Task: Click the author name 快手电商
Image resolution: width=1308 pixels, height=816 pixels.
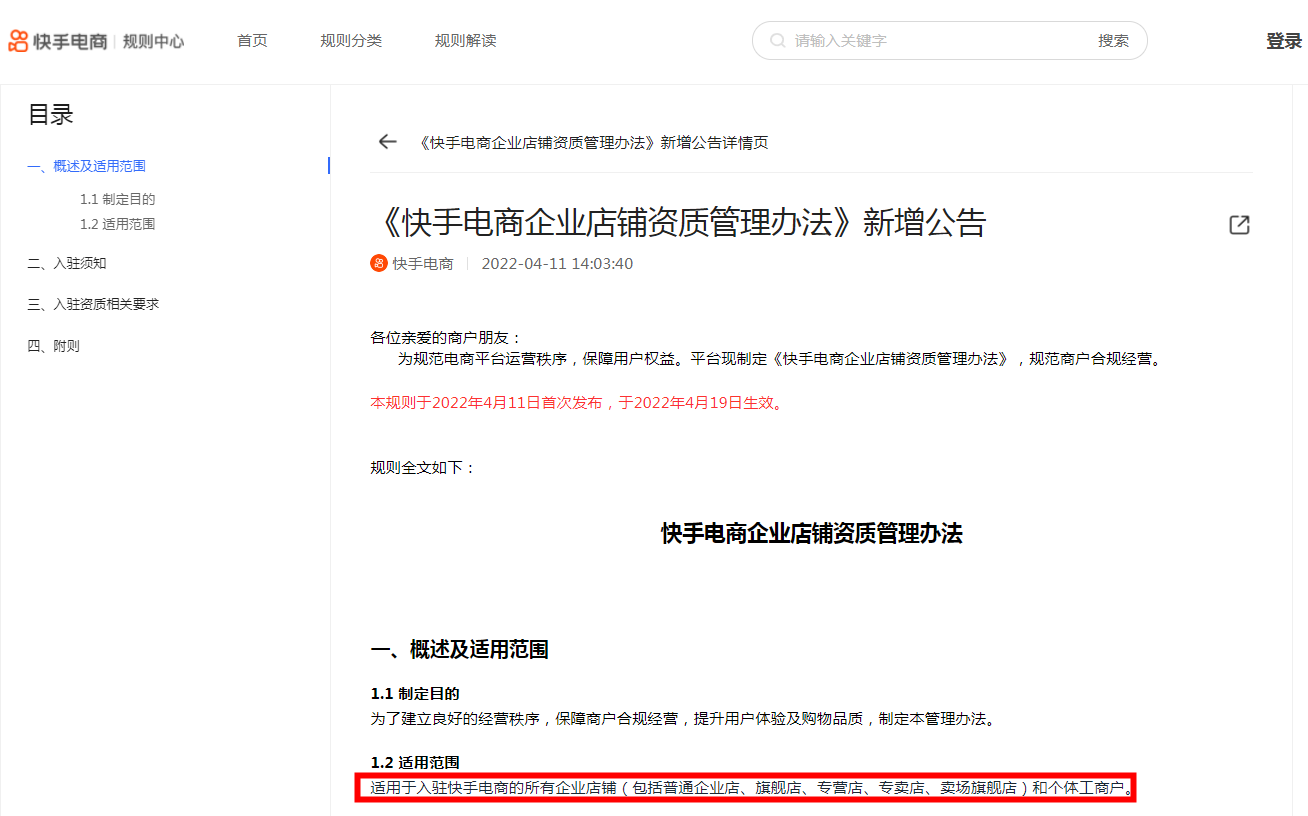Action: [423, 264]
